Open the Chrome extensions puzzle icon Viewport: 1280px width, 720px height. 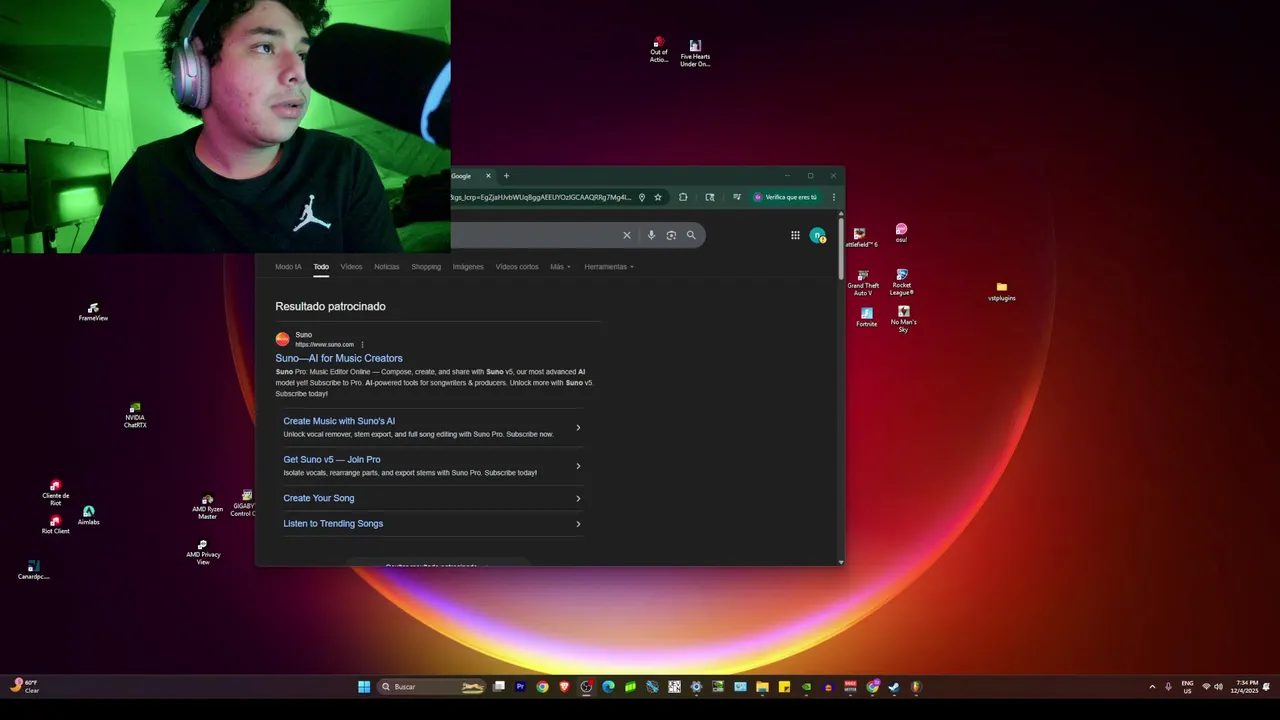(x=683, y=197)
